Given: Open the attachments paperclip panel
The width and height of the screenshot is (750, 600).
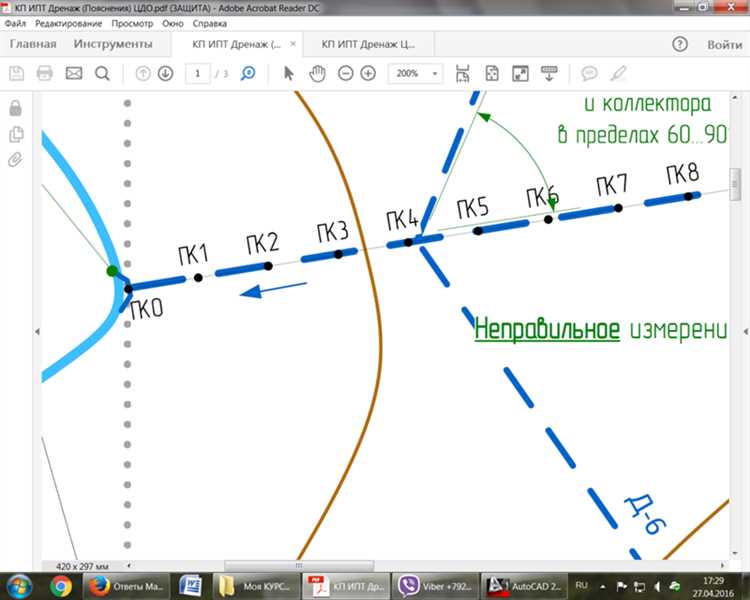Looking at the screenshot, I should [15, 160].
